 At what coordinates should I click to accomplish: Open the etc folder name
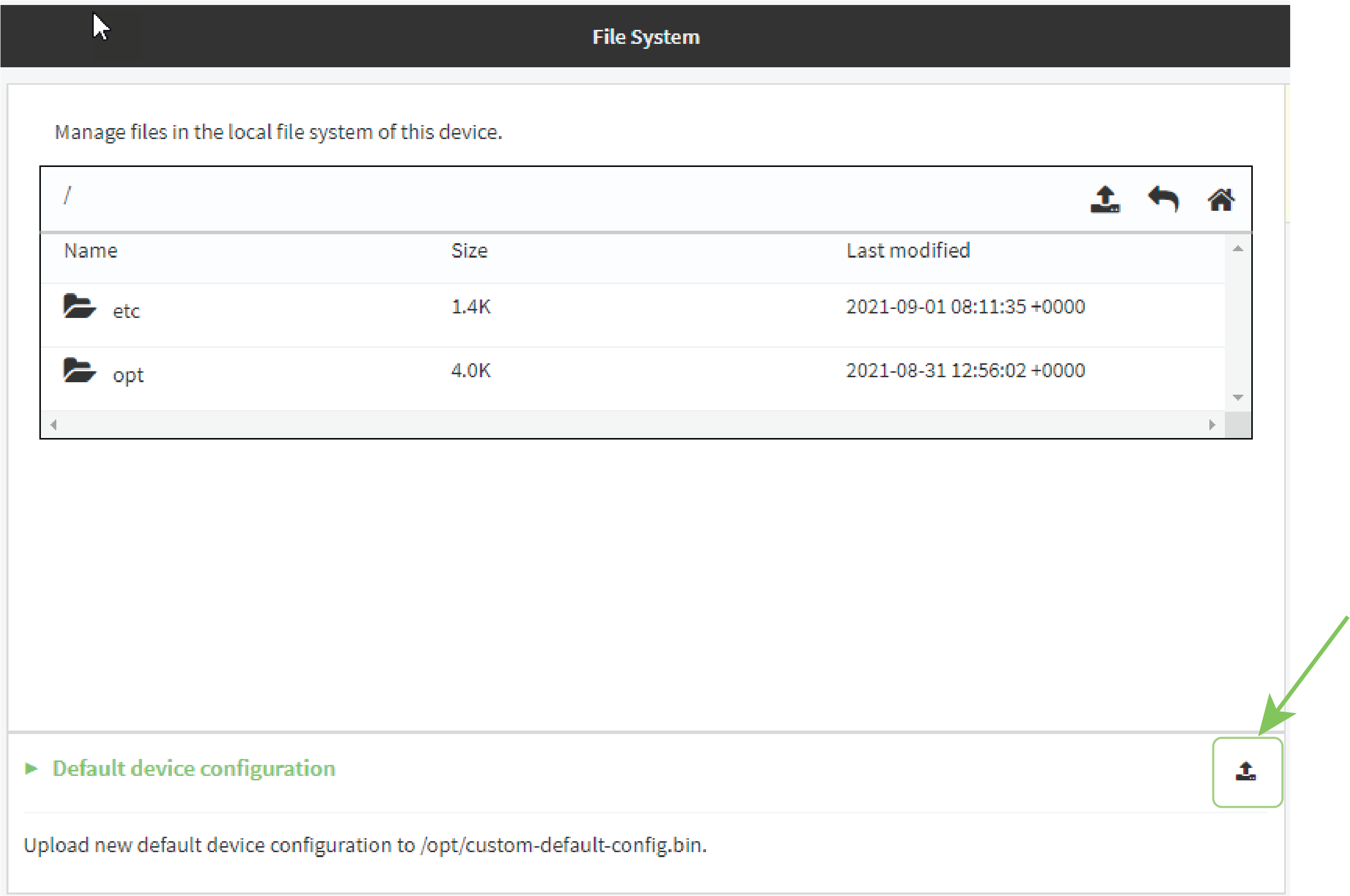pos(126,311)
